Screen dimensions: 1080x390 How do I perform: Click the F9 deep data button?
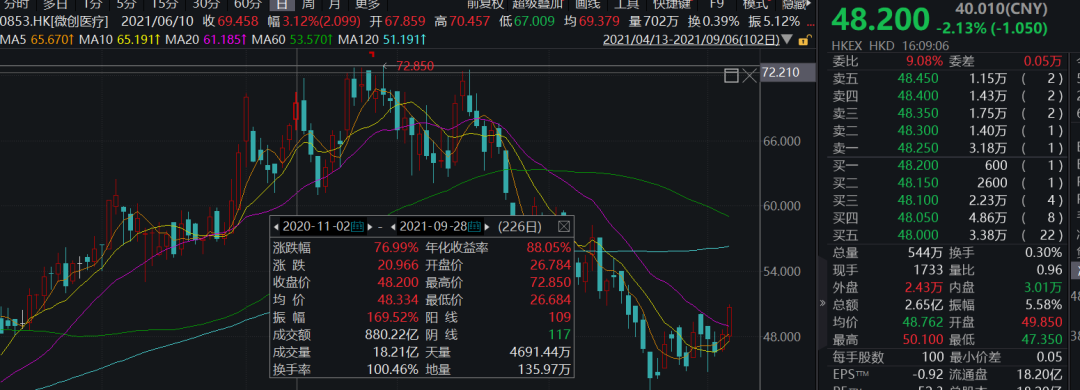point(717,4)
